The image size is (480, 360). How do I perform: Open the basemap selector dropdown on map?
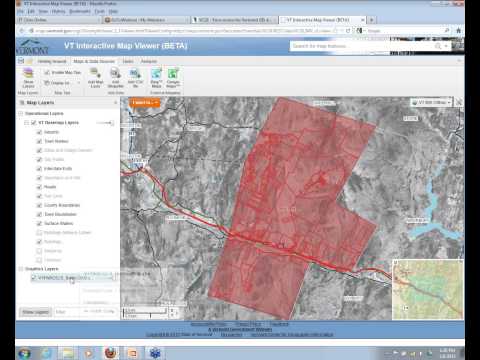432,102
